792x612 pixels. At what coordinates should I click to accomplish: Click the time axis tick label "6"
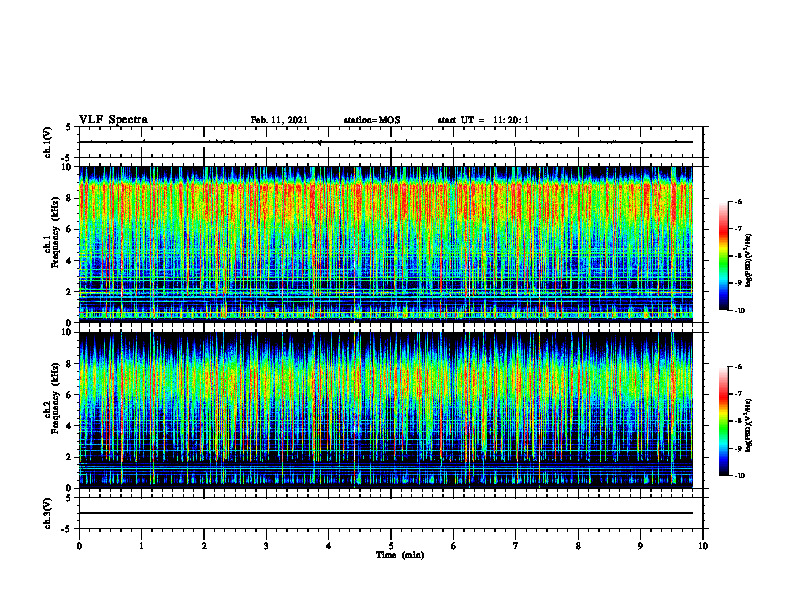click(454, 546)
